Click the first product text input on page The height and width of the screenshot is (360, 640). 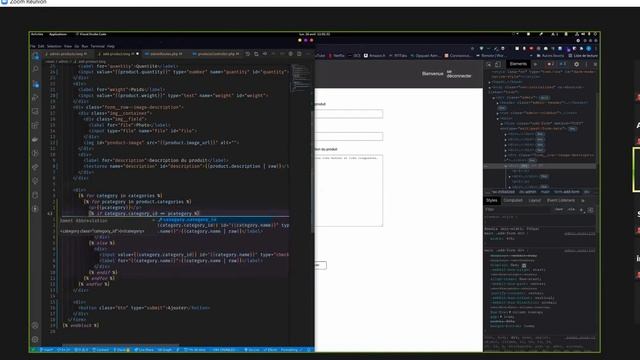[349, 114]
